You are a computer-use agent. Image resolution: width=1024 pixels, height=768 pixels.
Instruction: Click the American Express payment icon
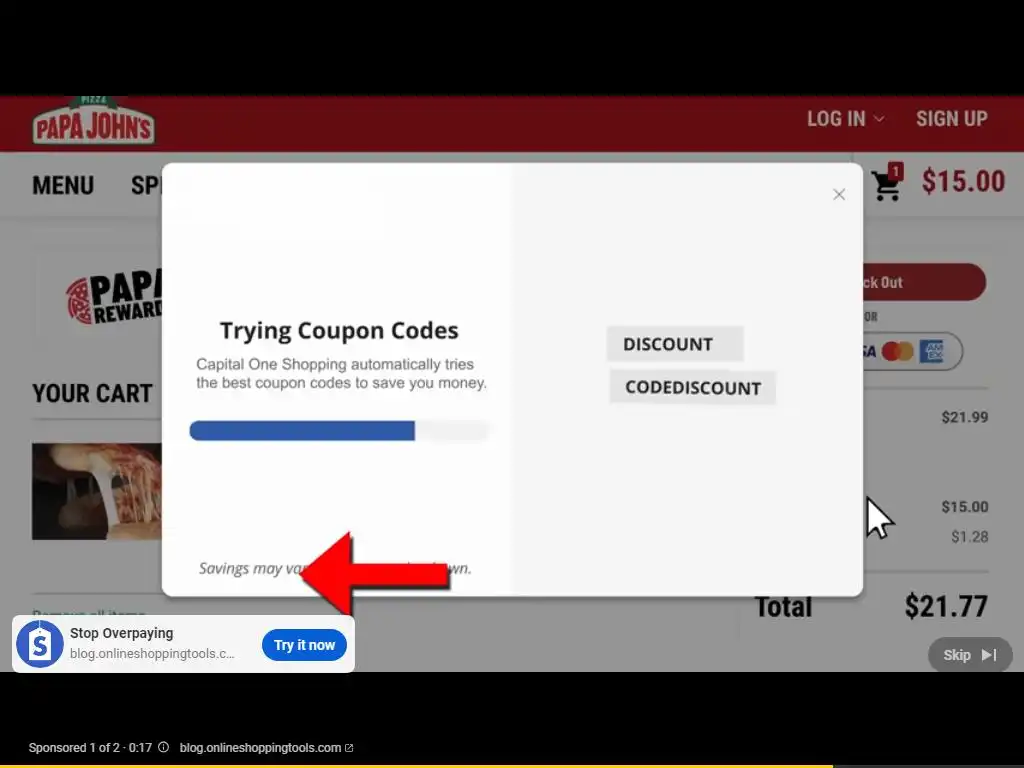point(932,351)
